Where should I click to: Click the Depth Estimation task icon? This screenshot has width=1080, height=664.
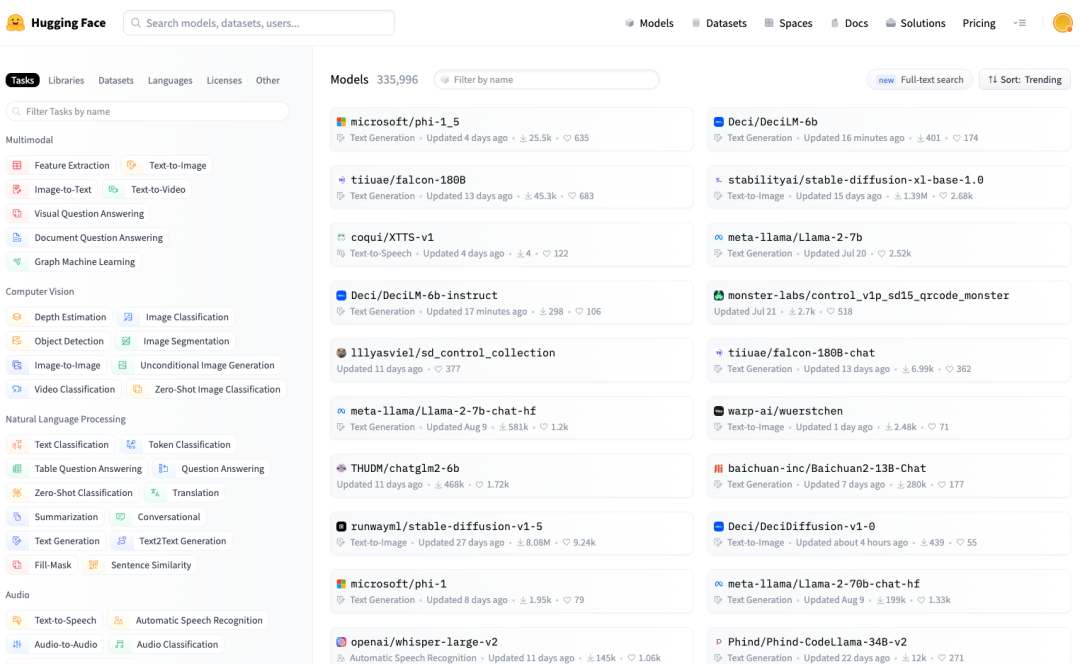tap(17, 317)
